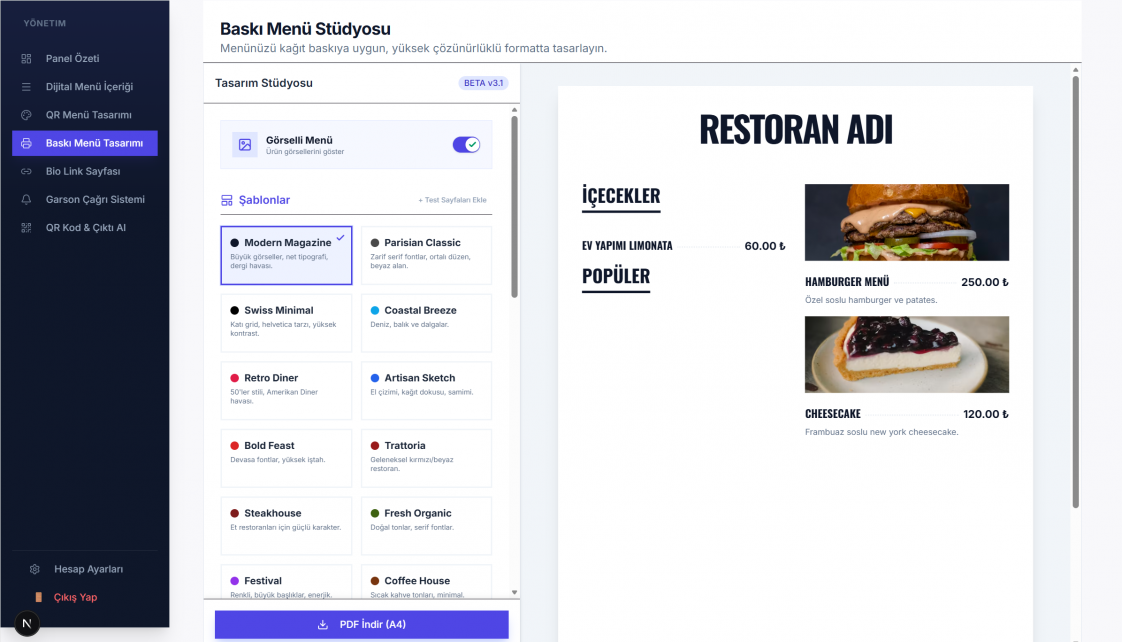Click the Hesap Ayarları gear icon

click(x=34, y=569)
